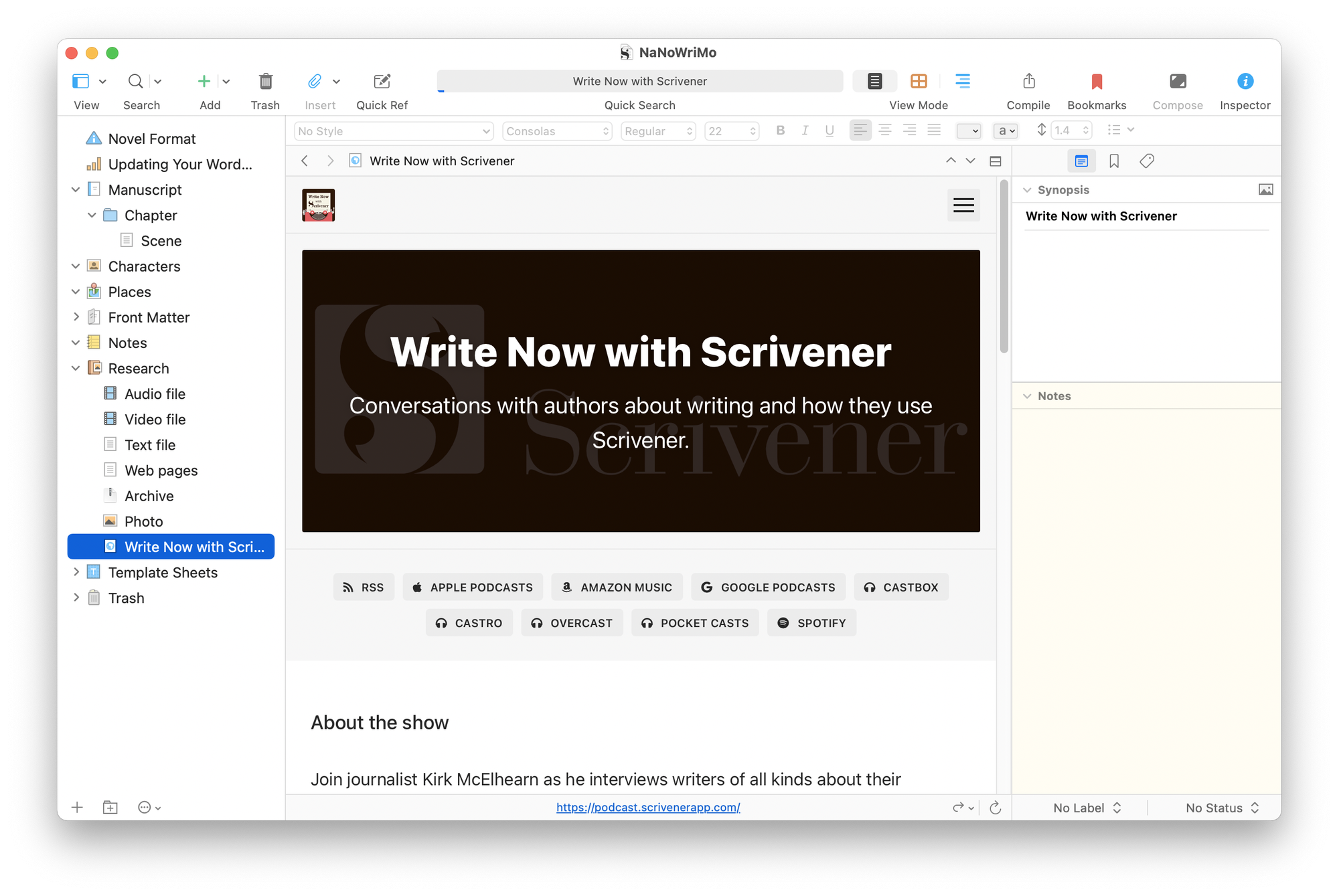Open the No Label dropdown
This screenshot has height=896, width=1339.
(x=1086, y=808)
